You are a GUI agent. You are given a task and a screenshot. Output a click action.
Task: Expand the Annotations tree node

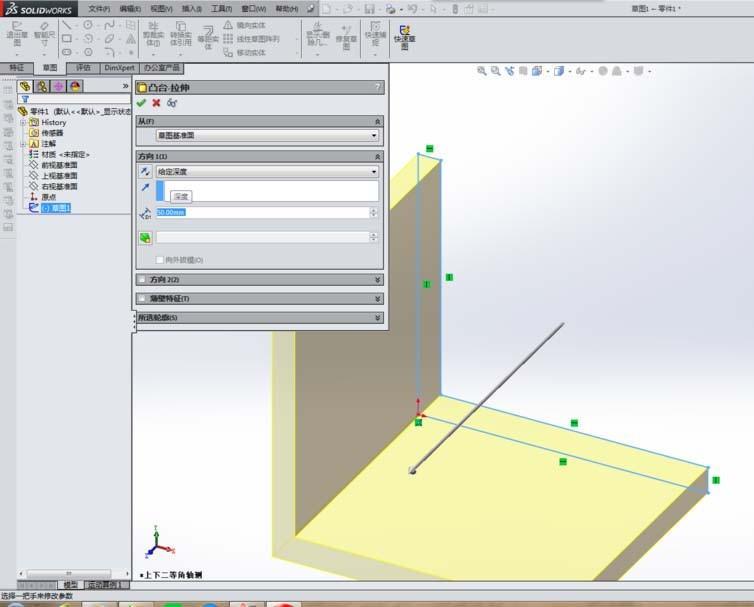pos(23,144)
